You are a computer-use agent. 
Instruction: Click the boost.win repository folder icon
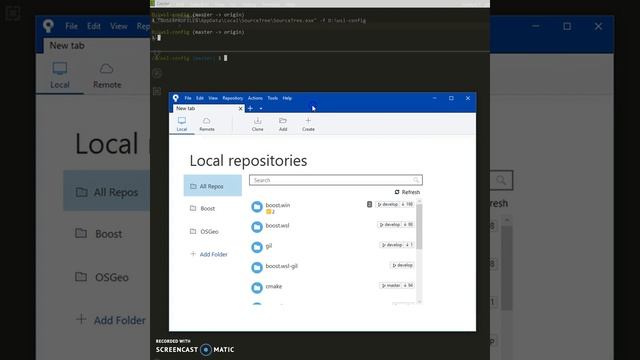click(x=257, y=207)
